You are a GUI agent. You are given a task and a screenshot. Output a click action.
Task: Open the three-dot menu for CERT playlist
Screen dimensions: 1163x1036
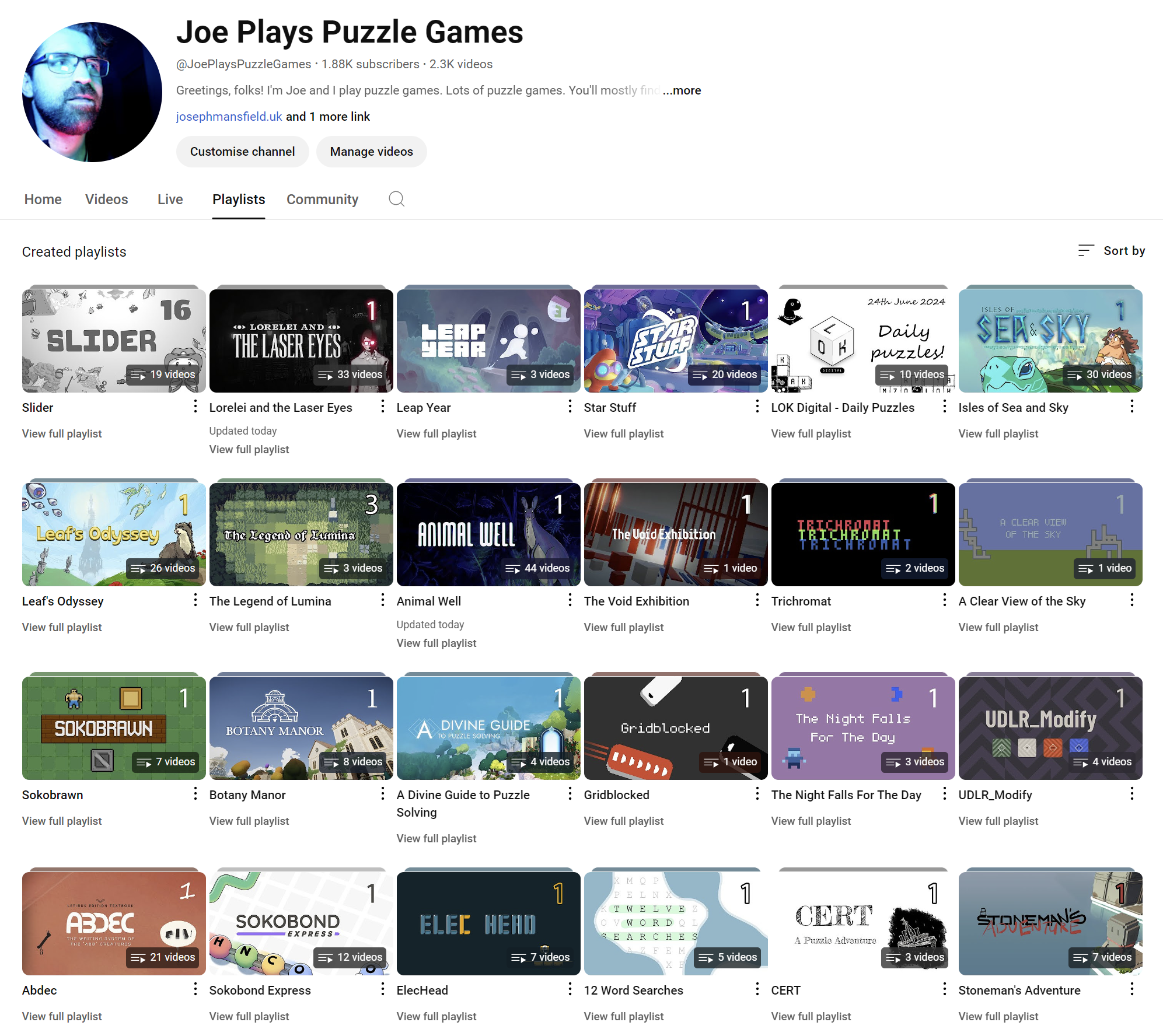945,989
